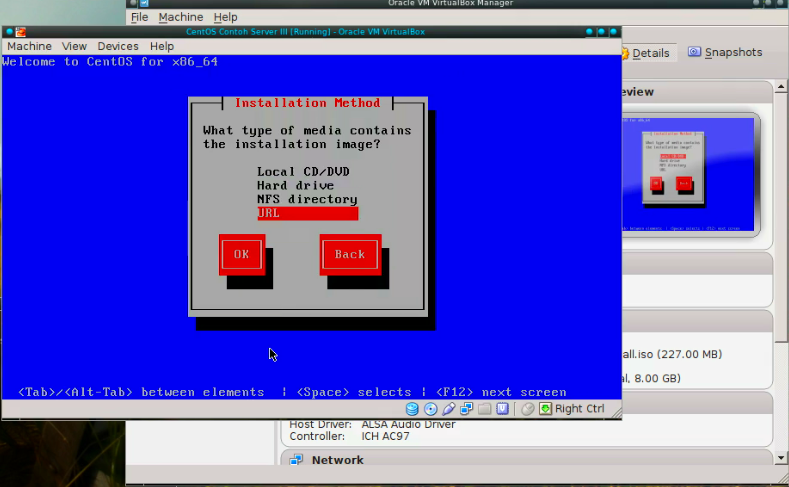Open File menu in VirtualBox Manager
The height and width of the screenshot is (487, 789).
[139, 17]
